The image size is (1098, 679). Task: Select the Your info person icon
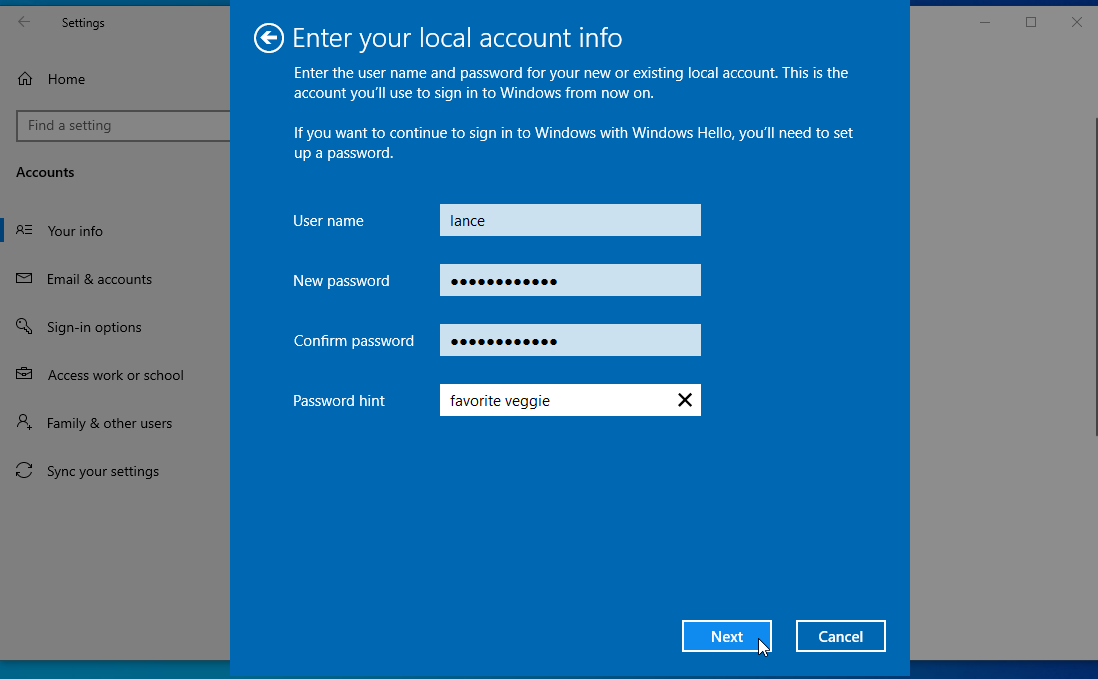[x=25, y=230]
